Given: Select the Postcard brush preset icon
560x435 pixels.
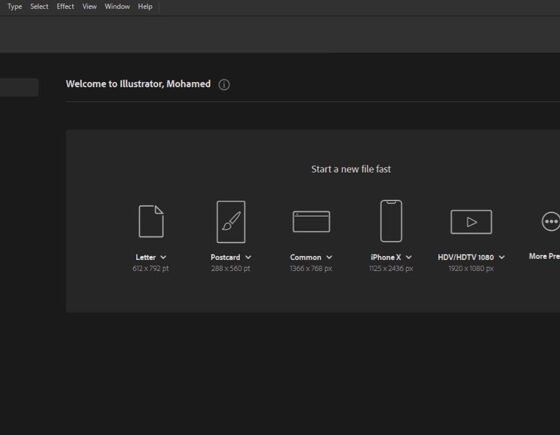Looking at the screenshot, I should pyautogui.click(x=231, y=222).
